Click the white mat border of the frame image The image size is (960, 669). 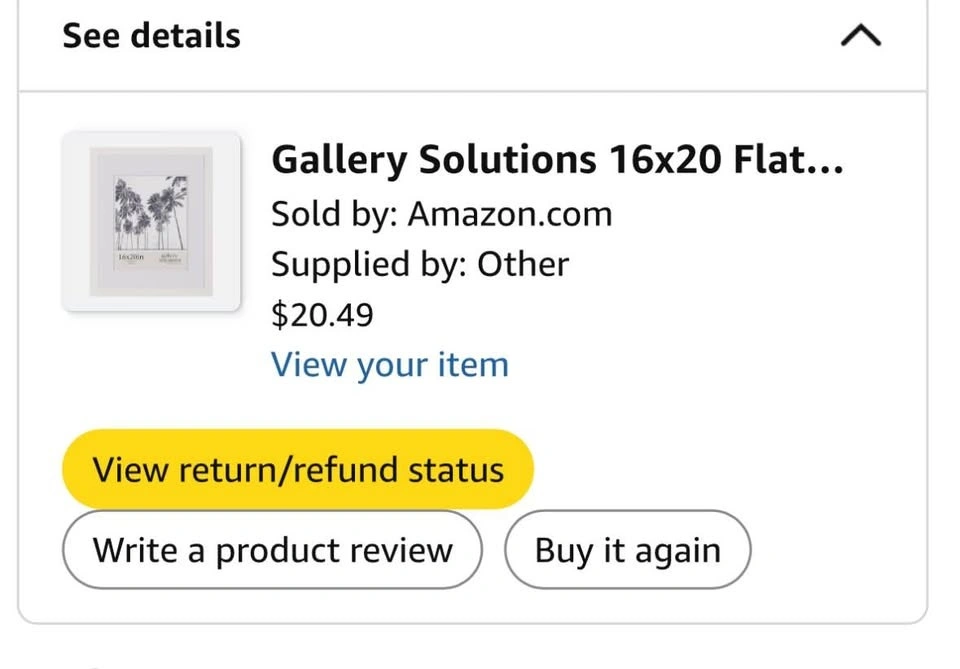(x=151, y=280)
